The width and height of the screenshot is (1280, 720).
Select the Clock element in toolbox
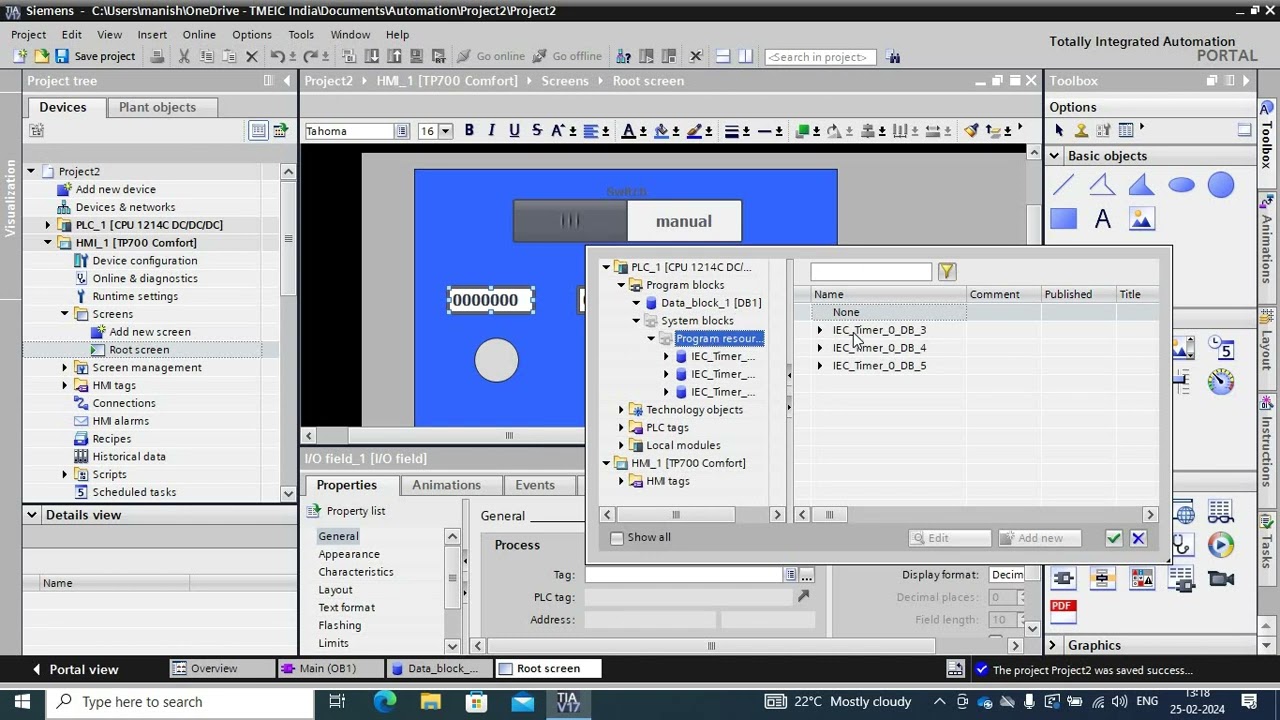point(1220,347)
